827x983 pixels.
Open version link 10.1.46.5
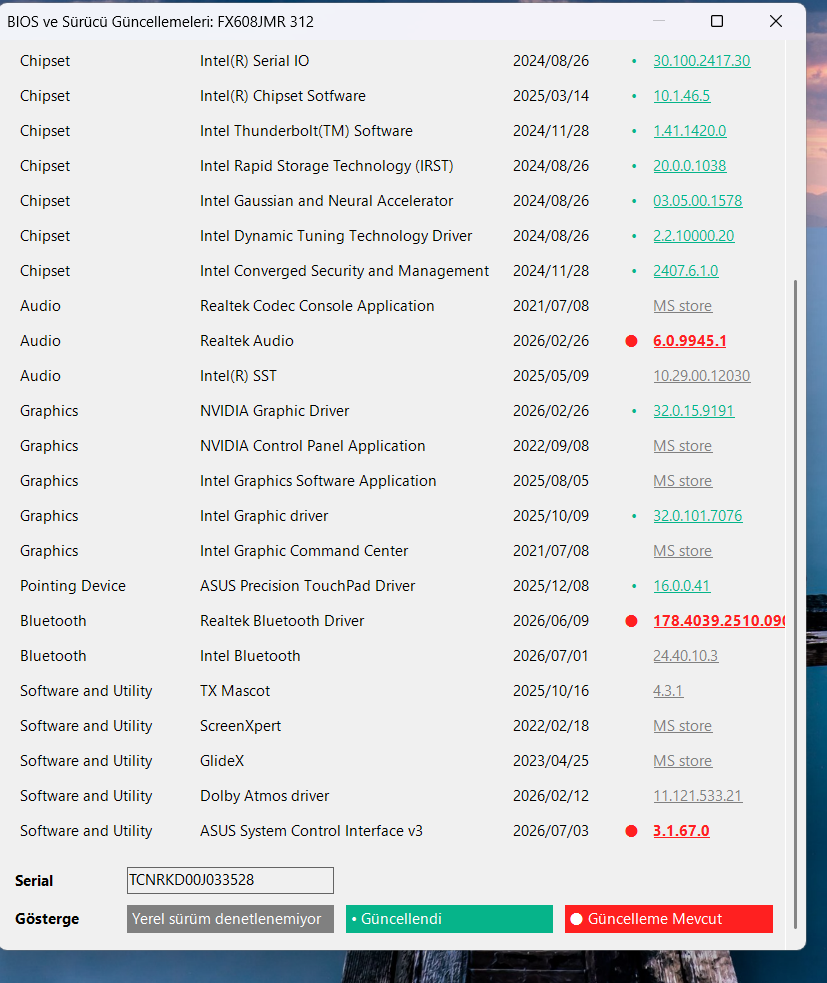pyautogui.click(x=682, y=96)
